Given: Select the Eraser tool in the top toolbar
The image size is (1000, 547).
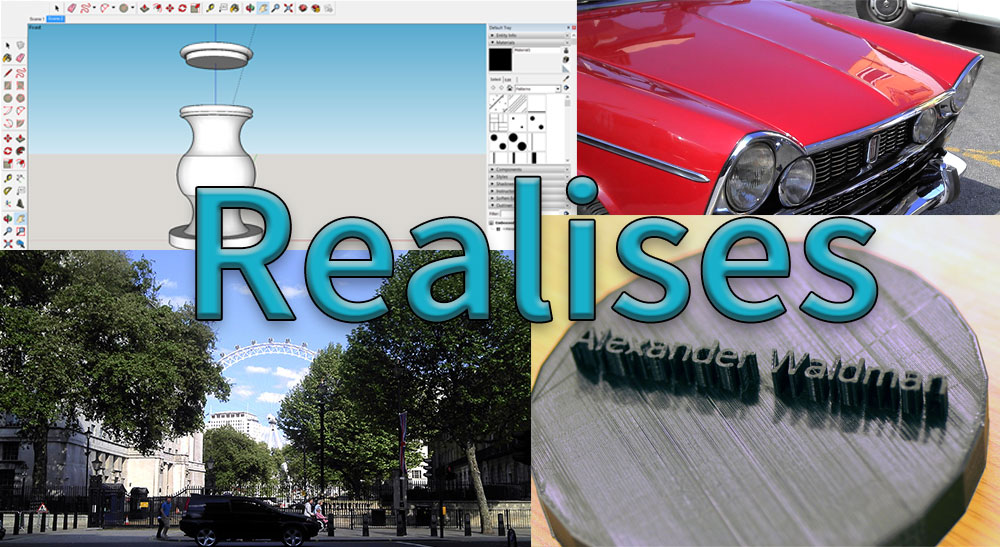Looking at the screenshot, I should (73, 8).
